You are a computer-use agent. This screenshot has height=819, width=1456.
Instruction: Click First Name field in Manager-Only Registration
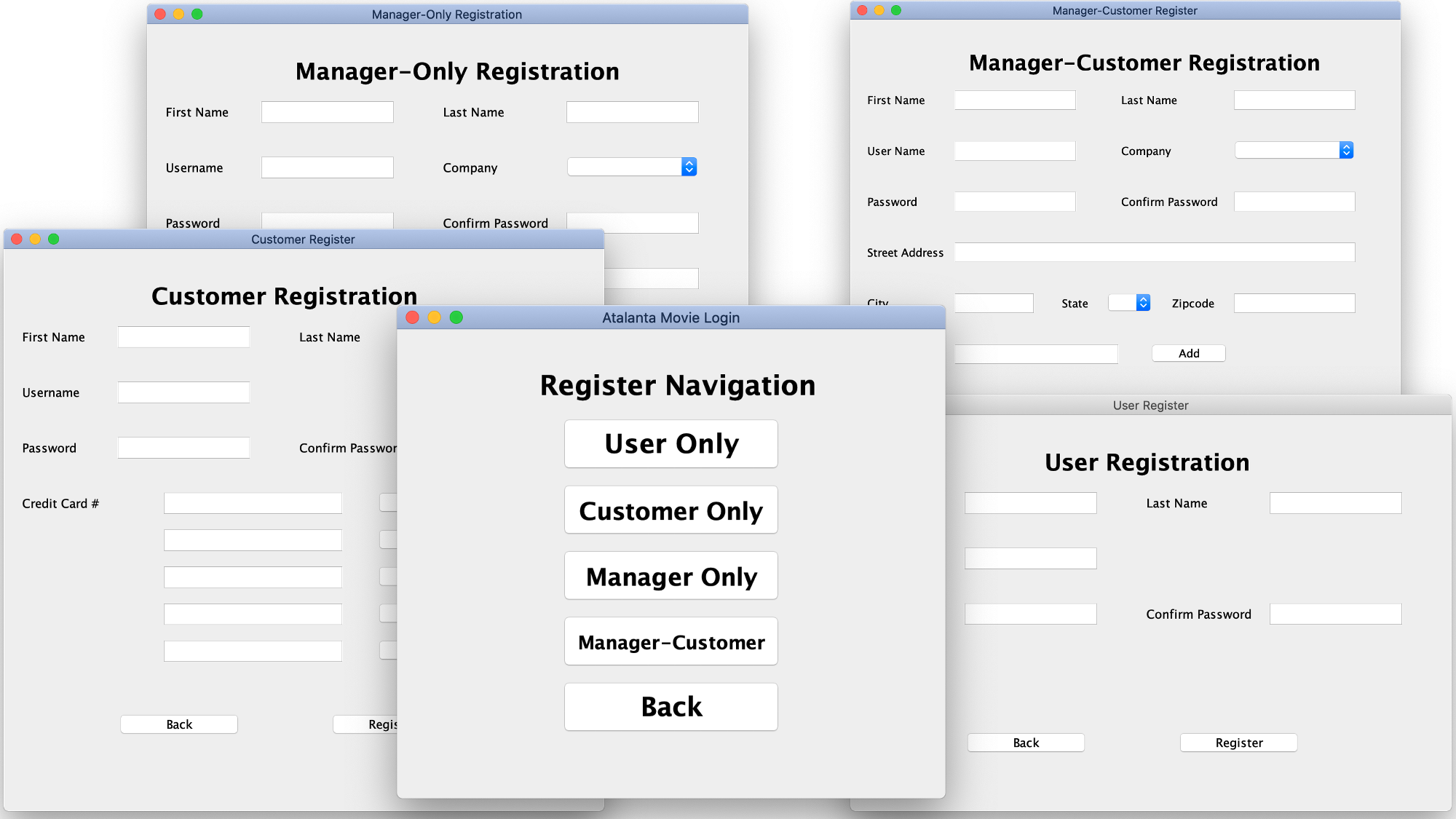click(x=327, y=112)
